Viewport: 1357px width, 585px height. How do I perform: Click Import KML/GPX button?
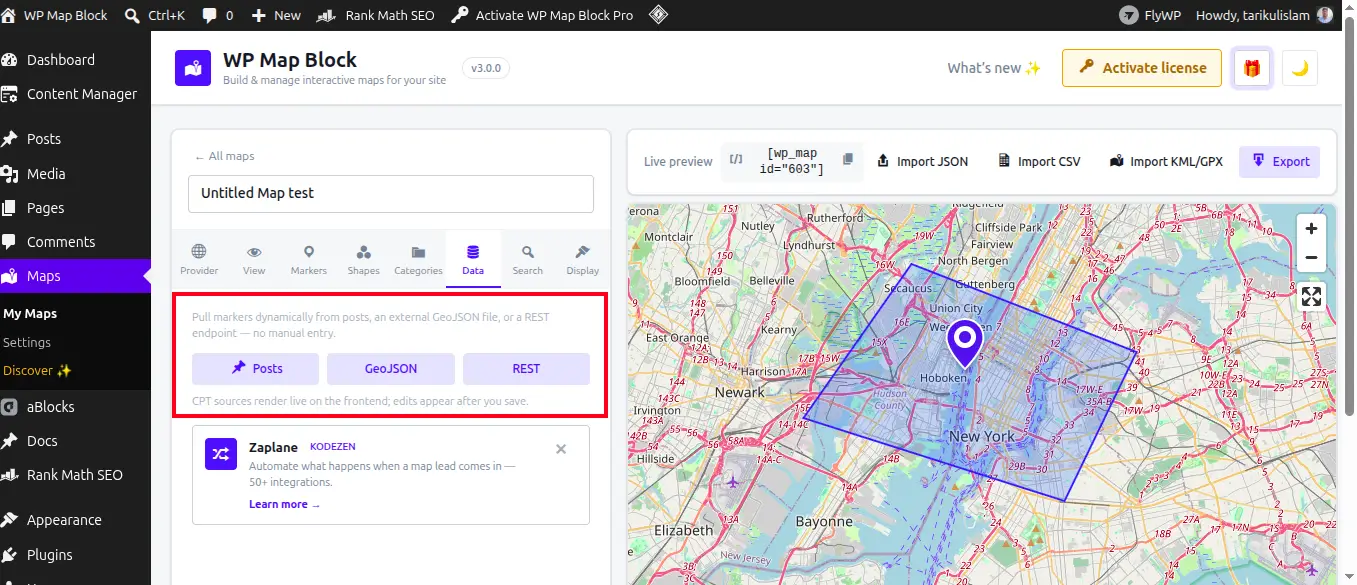[x=1167, y=161]
